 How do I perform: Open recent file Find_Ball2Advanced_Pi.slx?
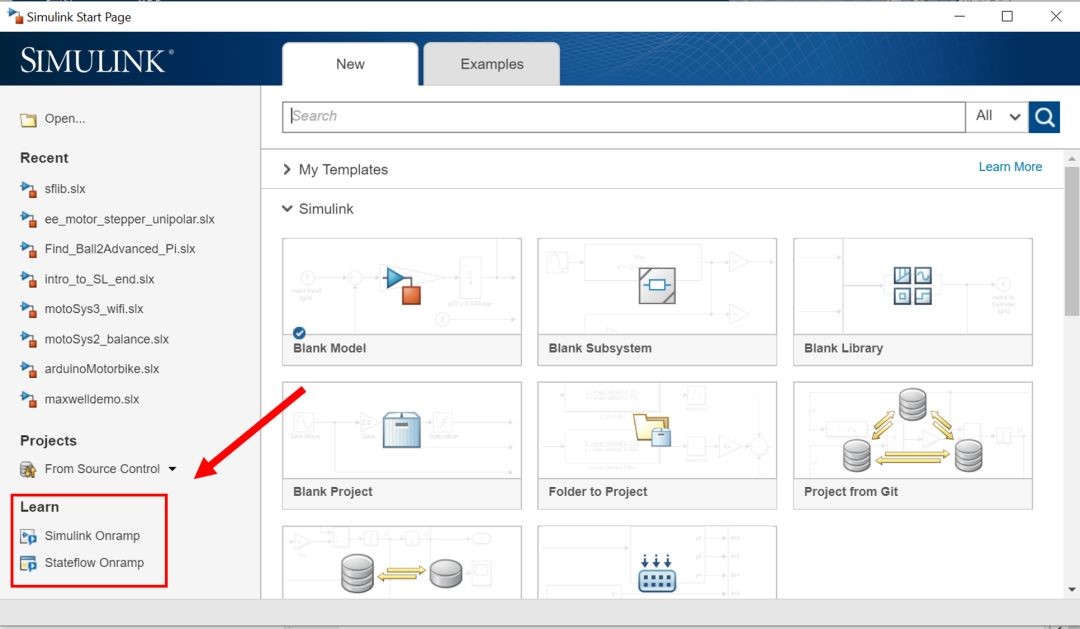pos(120,249)
